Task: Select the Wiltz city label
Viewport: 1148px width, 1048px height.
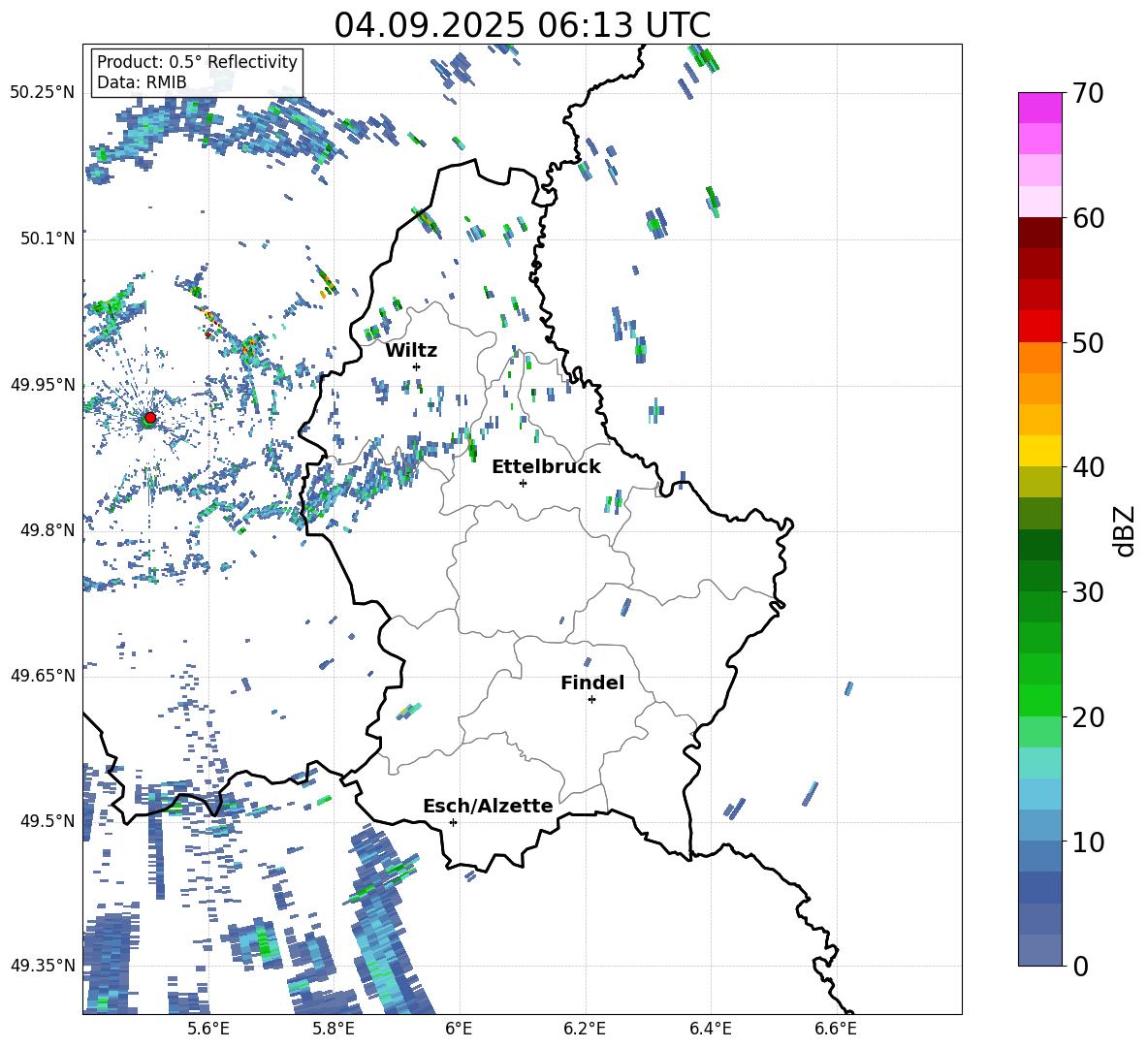Action: tap(411, 351)
